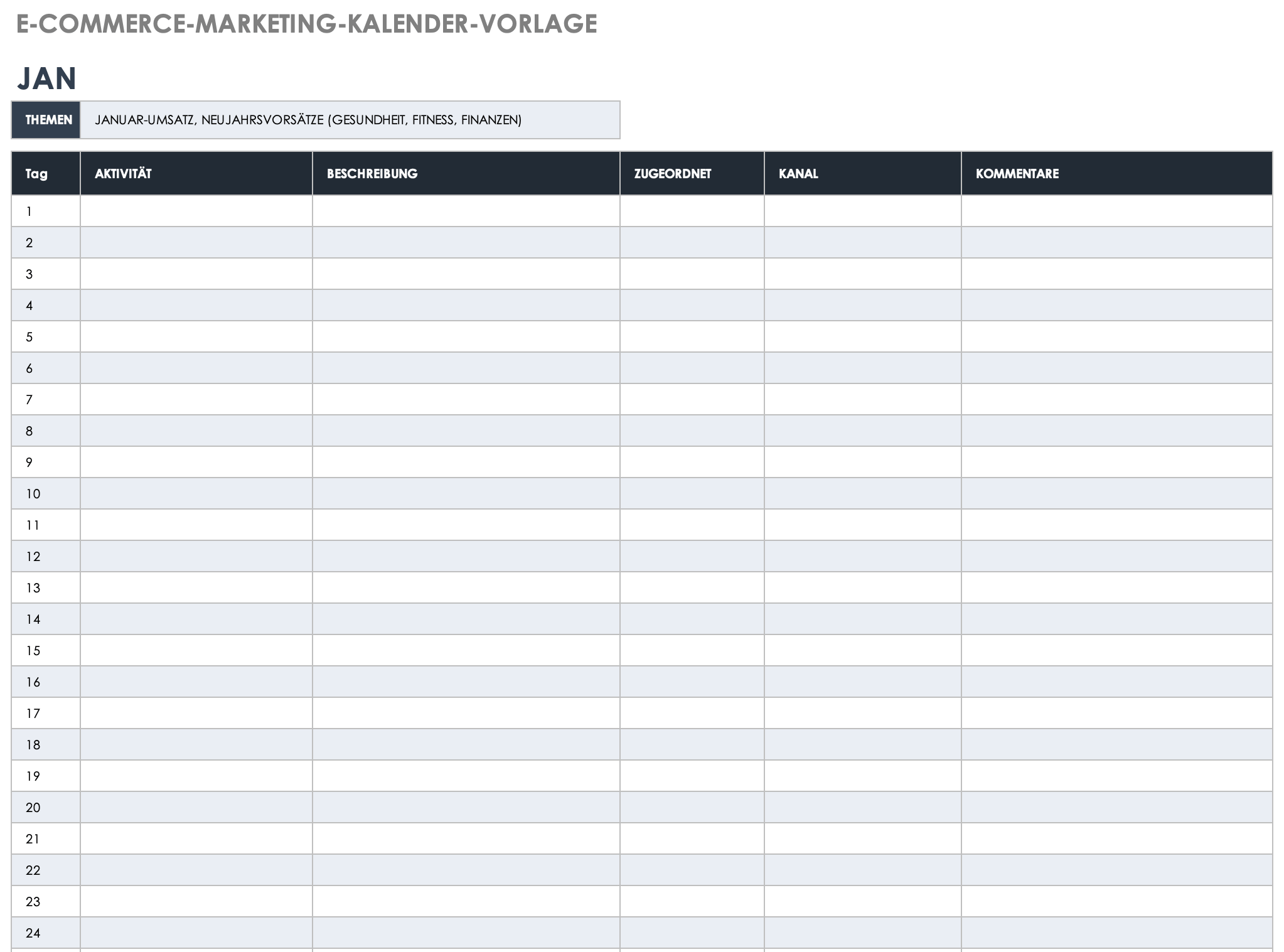Click the AKTIVITÄT cell for day 1
The width and height of the screenshot is (1284, 952).
tap(196, 211)
